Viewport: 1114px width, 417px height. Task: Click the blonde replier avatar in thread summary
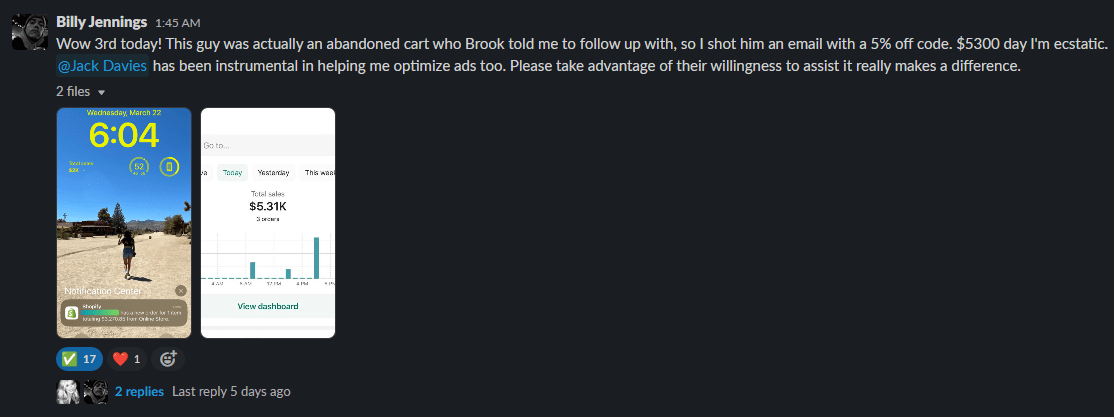point(67,391)
